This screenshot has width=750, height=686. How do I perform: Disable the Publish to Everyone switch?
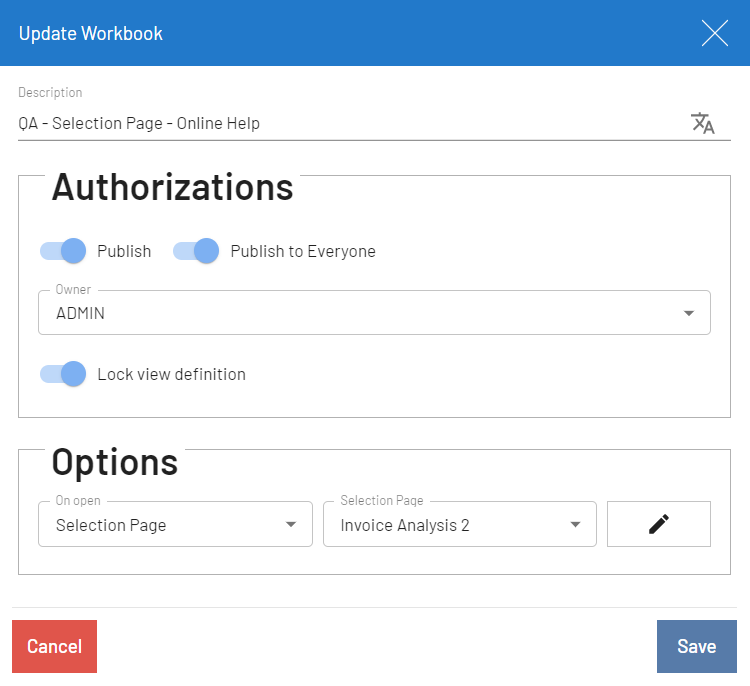pyautogui.click(x=196, y=251)
